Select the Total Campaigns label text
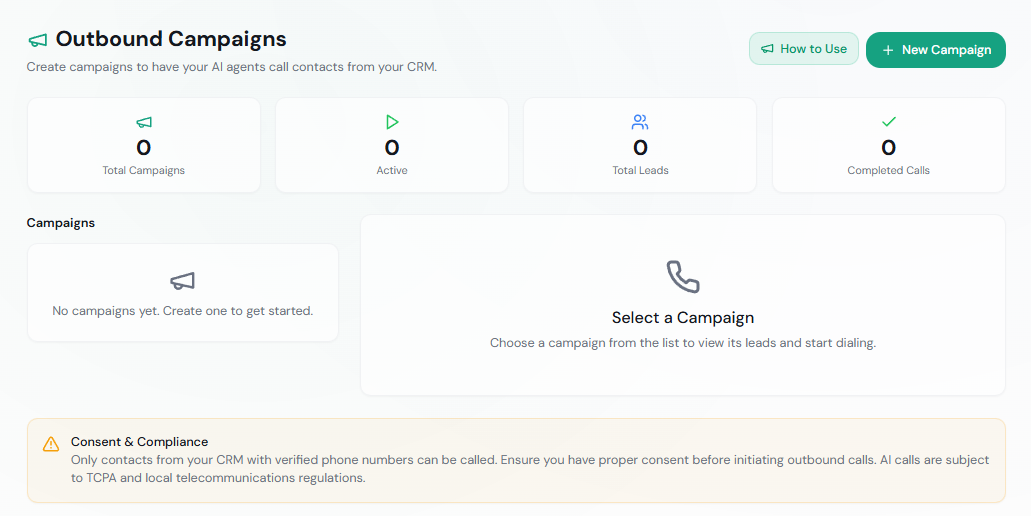 pyautogui.click(x=144, y=170)
